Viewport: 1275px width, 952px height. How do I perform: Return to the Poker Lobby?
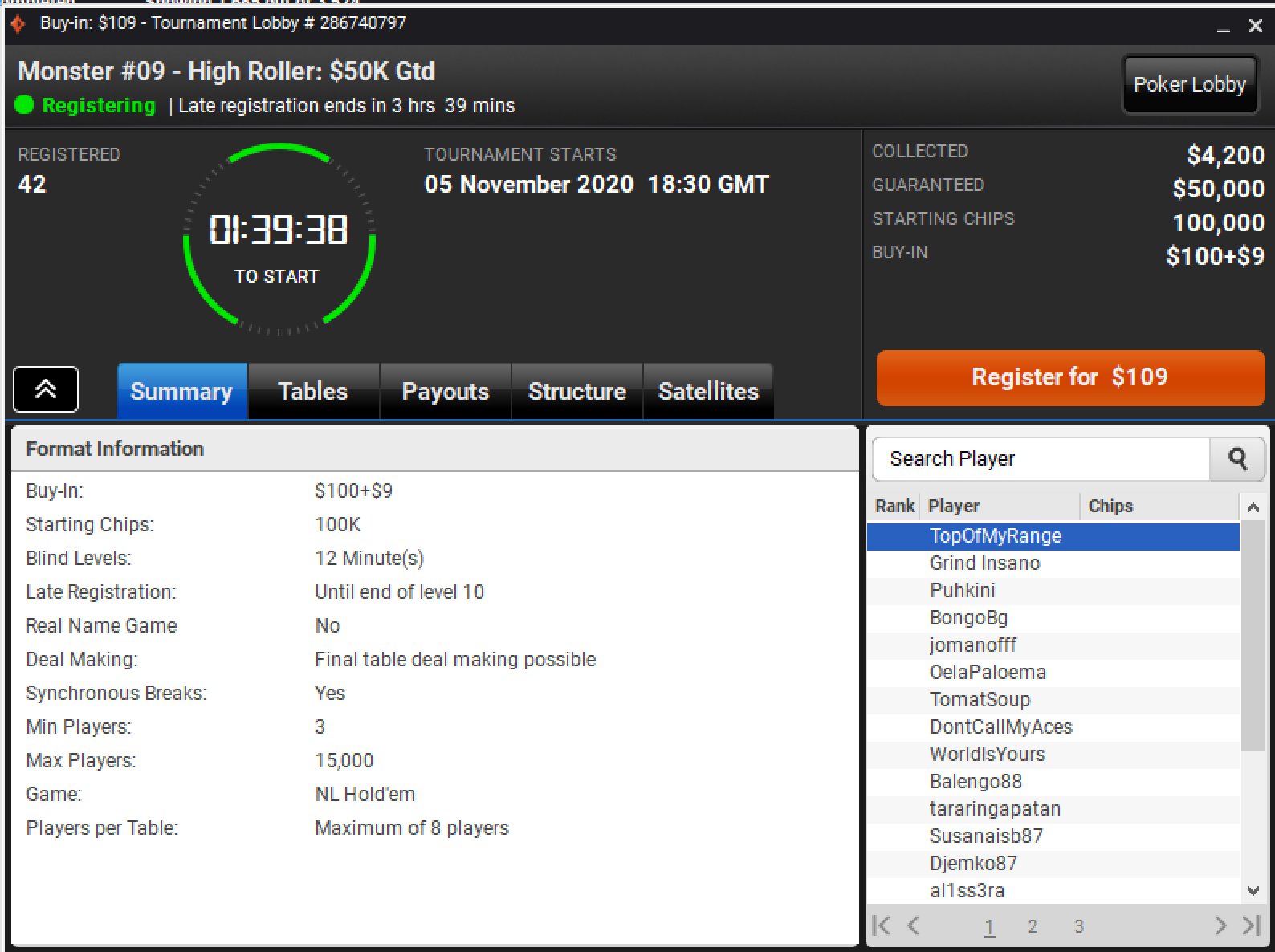coord(1189,84)
